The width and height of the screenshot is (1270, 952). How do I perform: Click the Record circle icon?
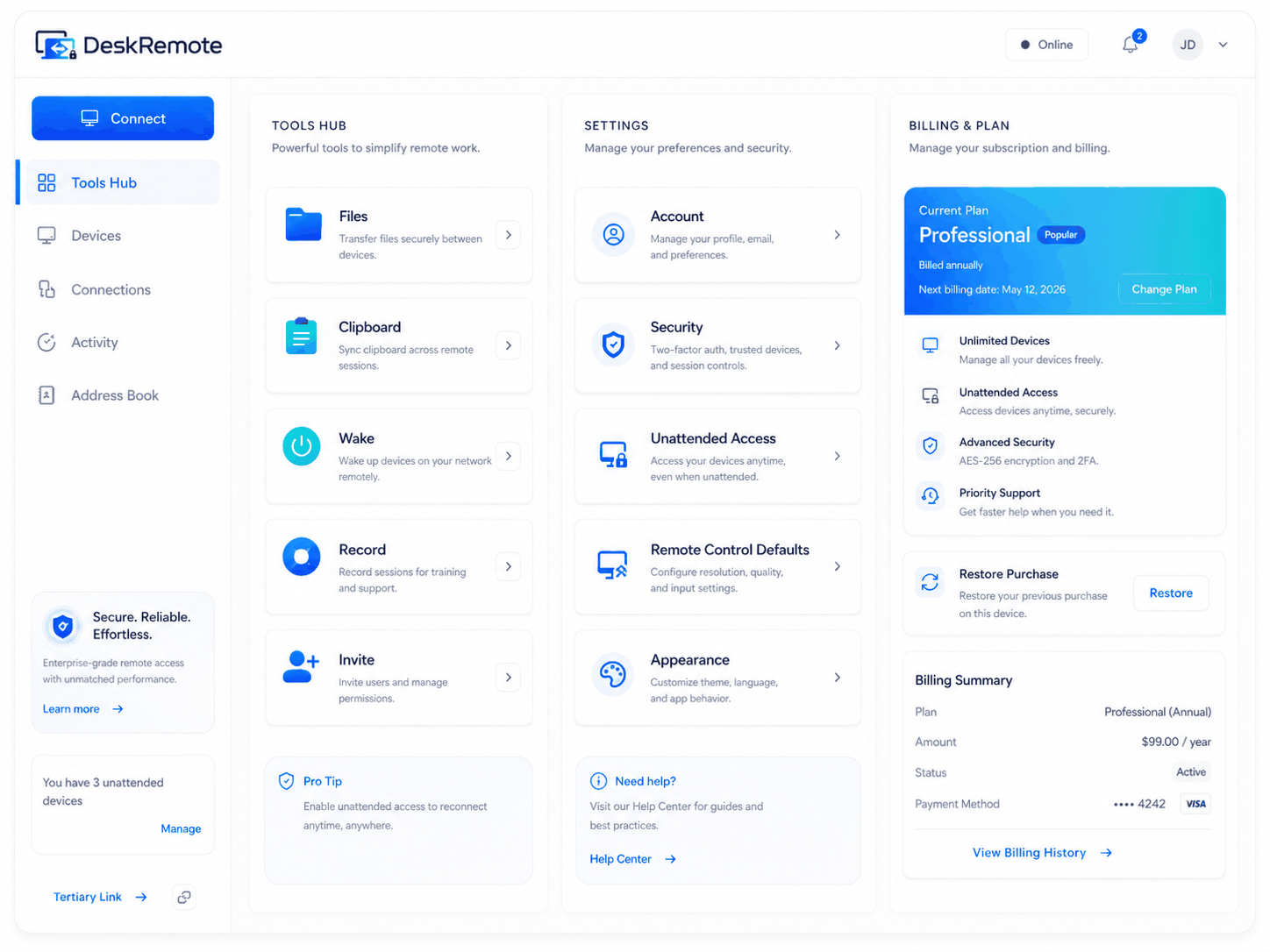coord(301,557)
